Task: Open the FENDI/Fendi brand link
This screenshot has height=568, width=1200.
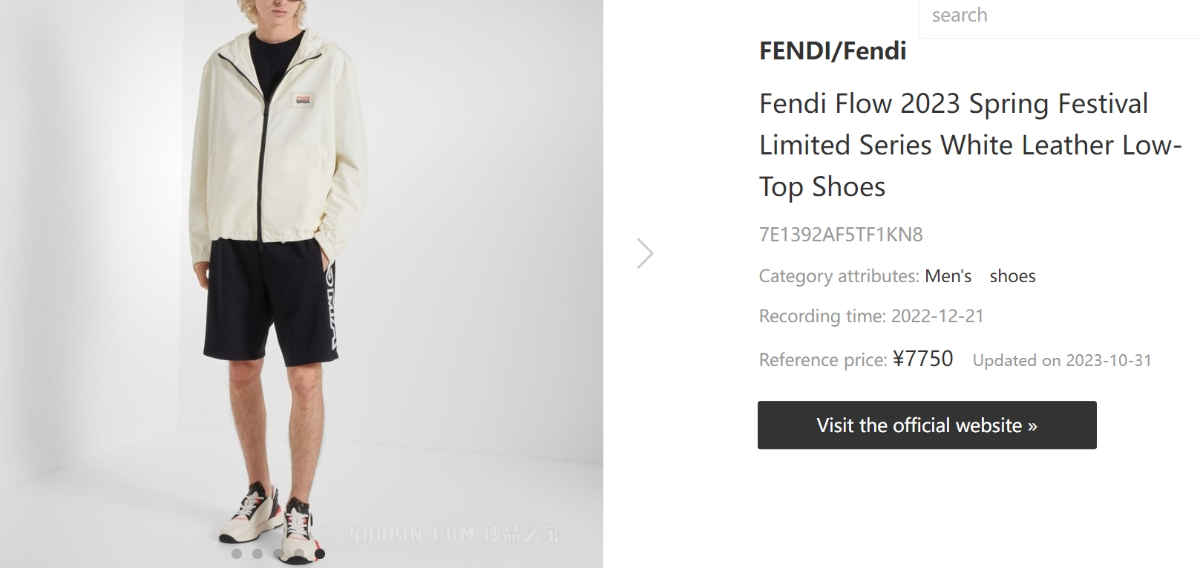Action: tap(832, 51)
